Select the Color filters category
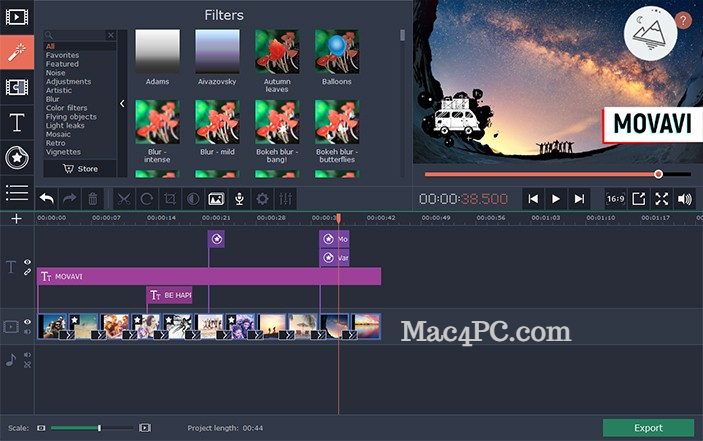Screen dimensions: 703x441 click(x=66, y=108)
